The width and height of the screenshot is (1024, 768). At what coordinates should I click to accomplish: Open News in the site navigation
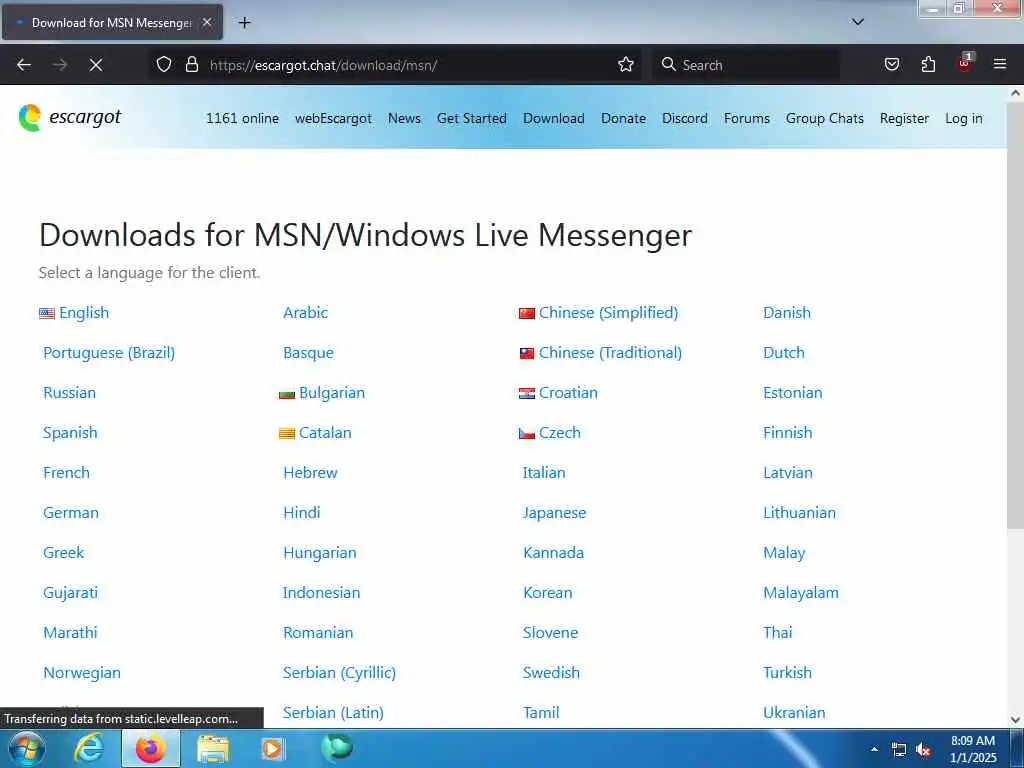[x=404, y=118]
